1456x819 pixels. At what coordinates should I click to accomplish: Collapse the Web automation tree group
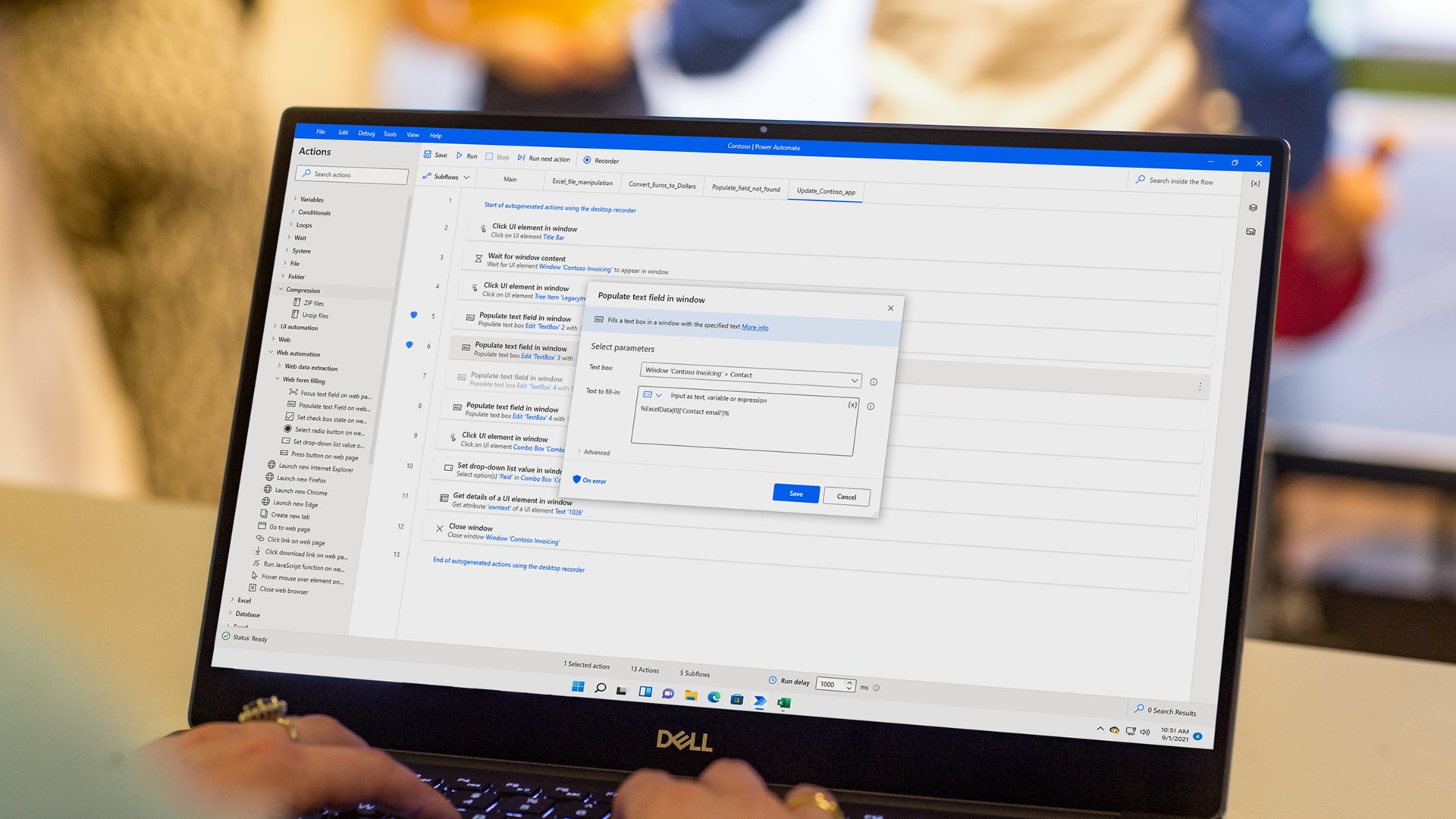coord(271,353)
